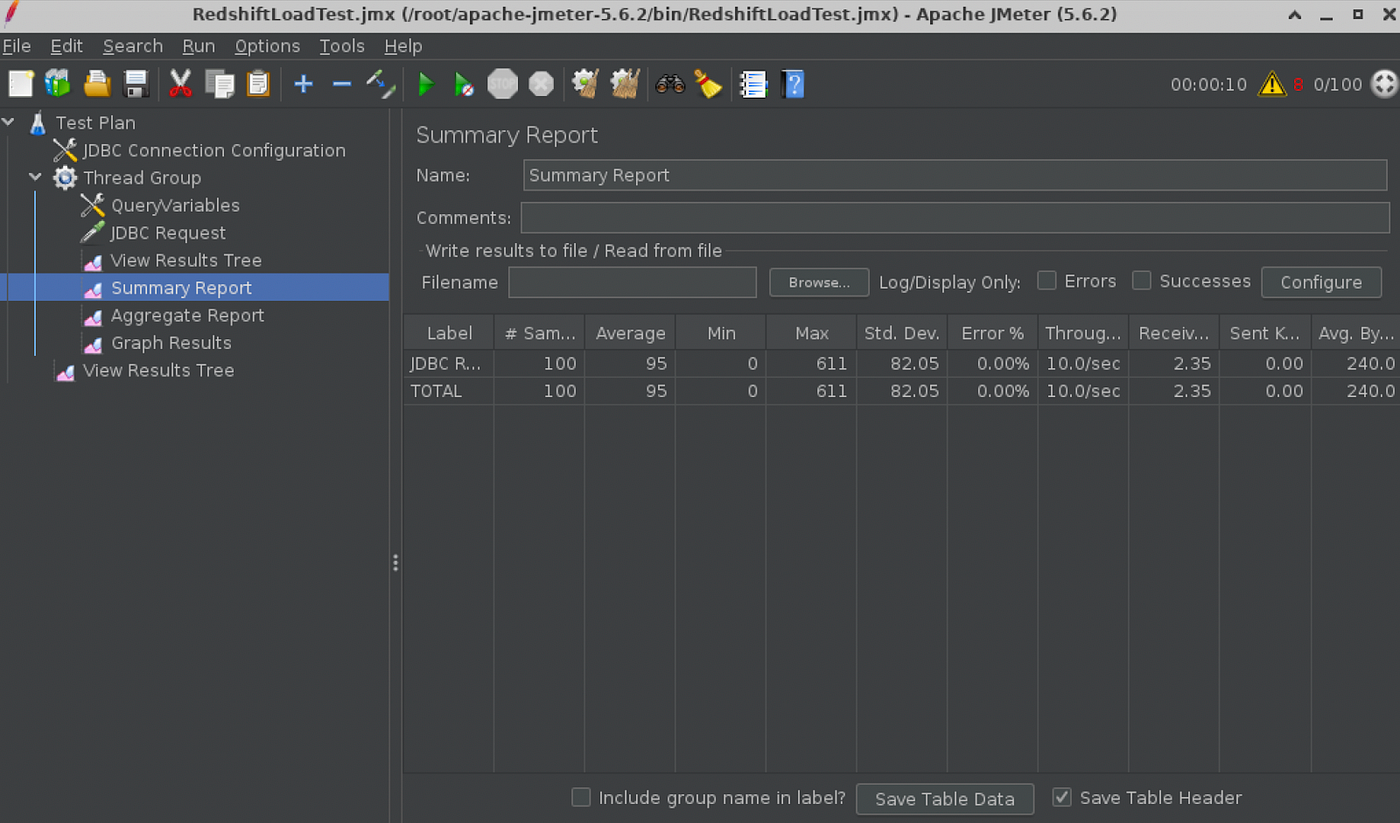Click the Cut scissors icon
Viewport: 1400px width, 823px height.
(180, 84)
